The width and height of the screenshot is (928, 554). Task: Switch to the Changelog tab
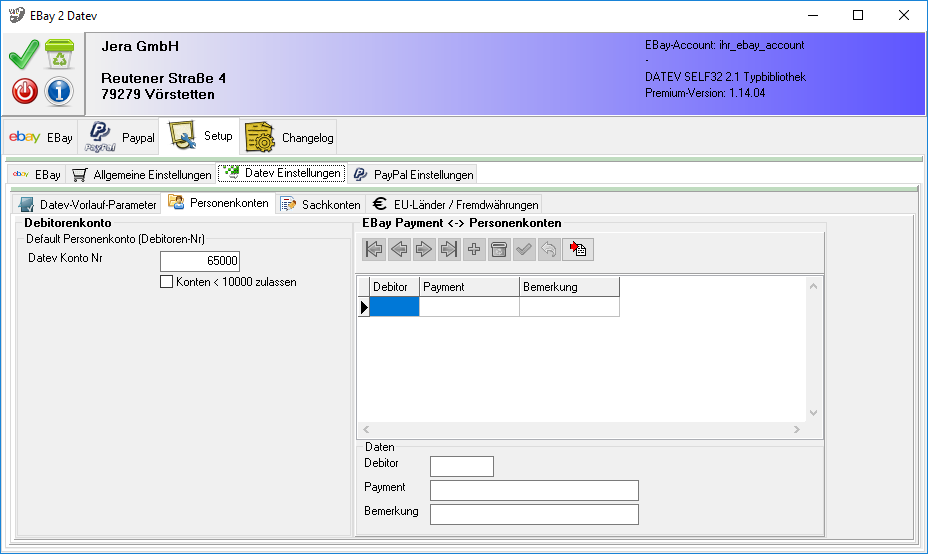click(290, 137)
